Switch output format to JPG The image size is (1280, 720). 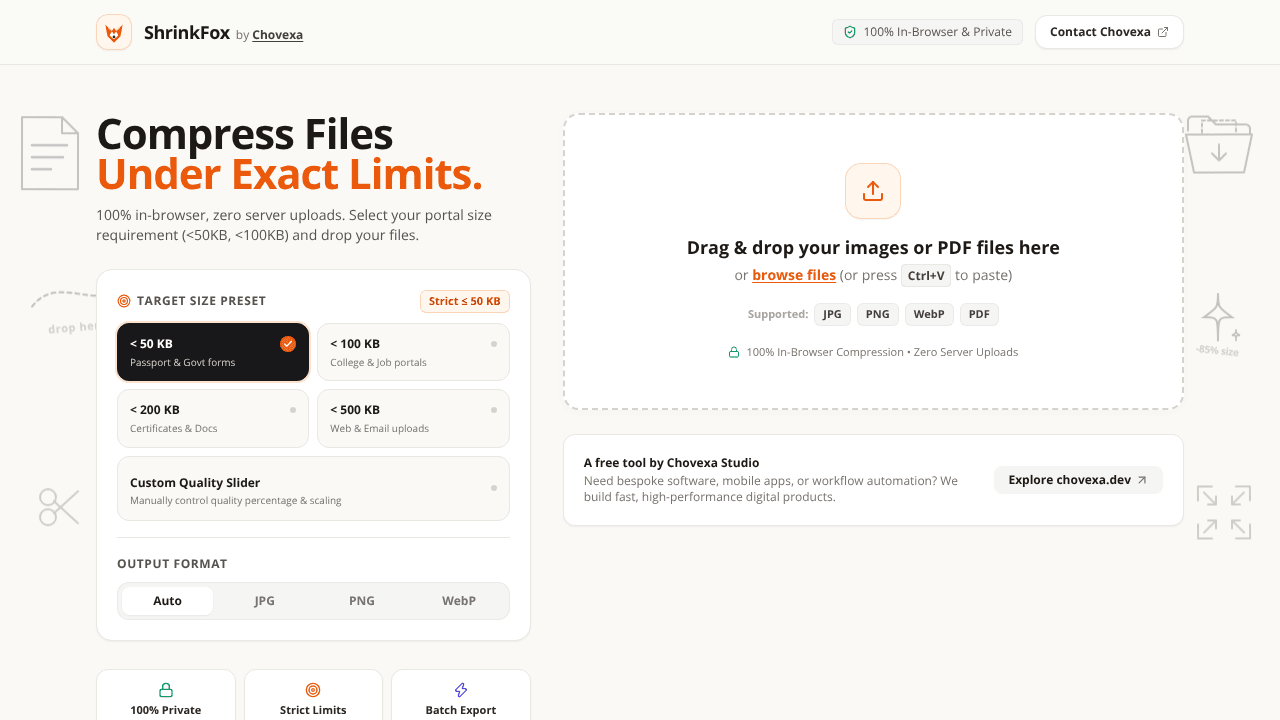pyautogui.click(x=264, y=601)
